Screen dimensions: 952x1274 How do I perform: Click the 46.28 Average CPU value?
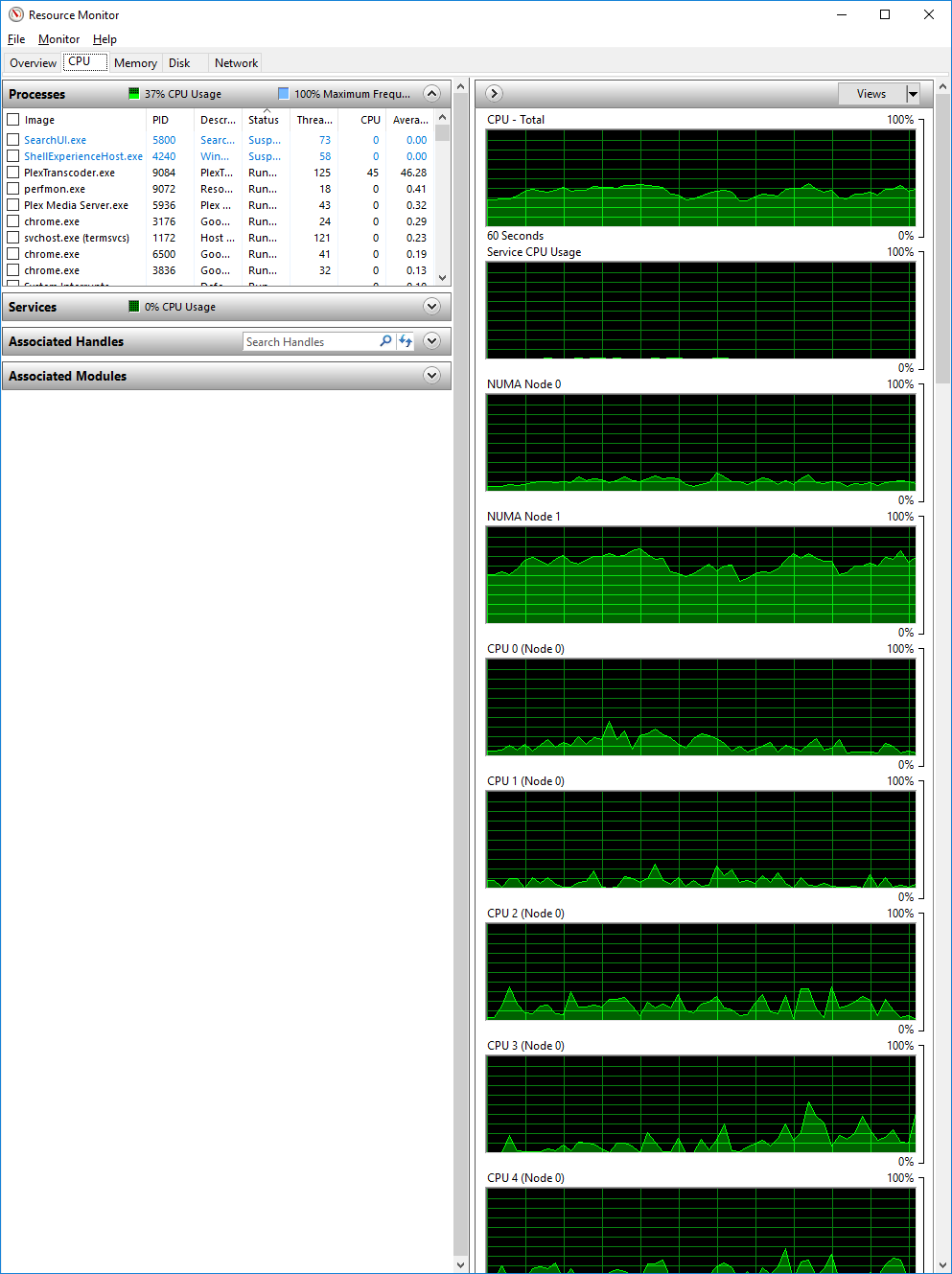pos(413,173)
